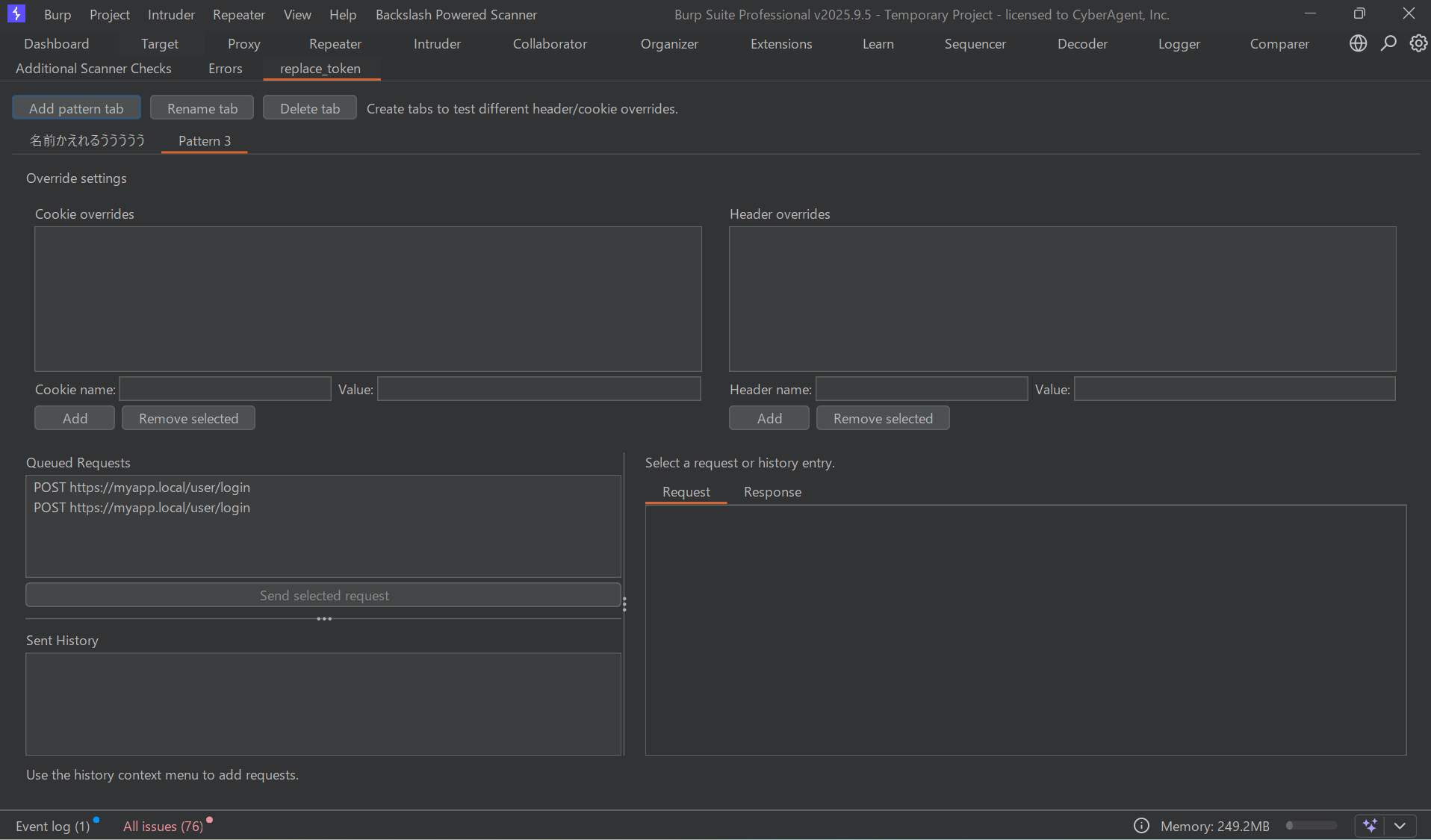Click Add under Cookie overrides
Viewport: 1431px width, 840px height.
tap(75, 418)
